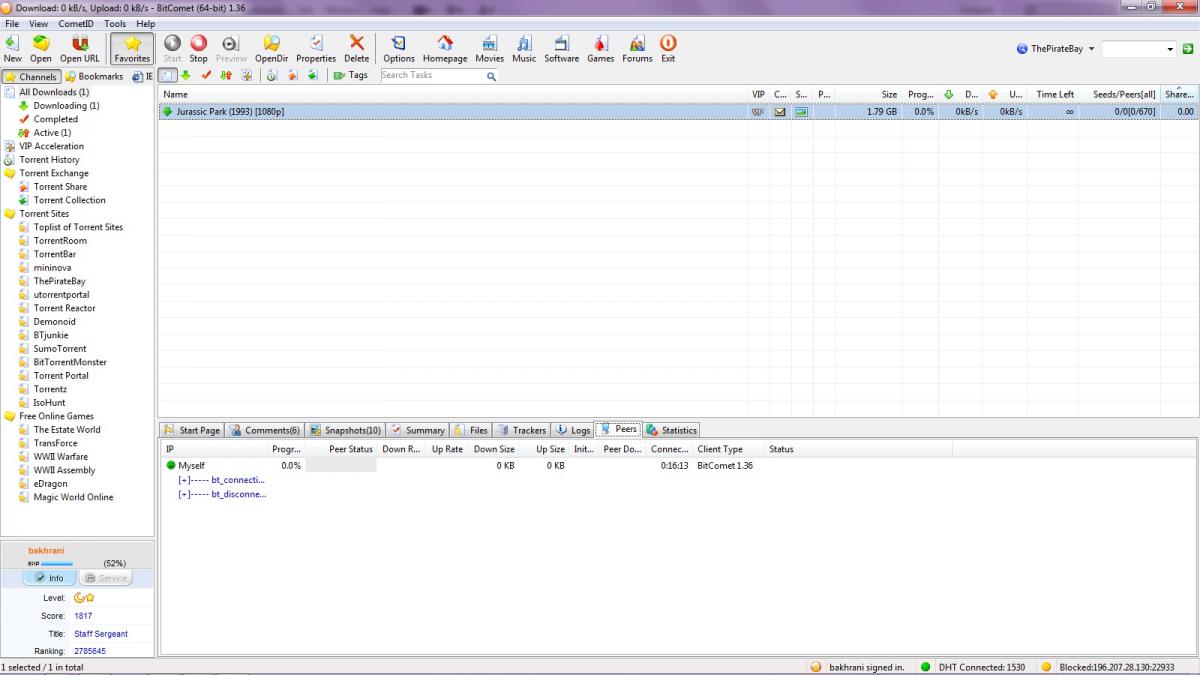The width and height of the screenshot is (1200, 675).
Task: Toggle the Favorites panel button
Action: [132, 48]
